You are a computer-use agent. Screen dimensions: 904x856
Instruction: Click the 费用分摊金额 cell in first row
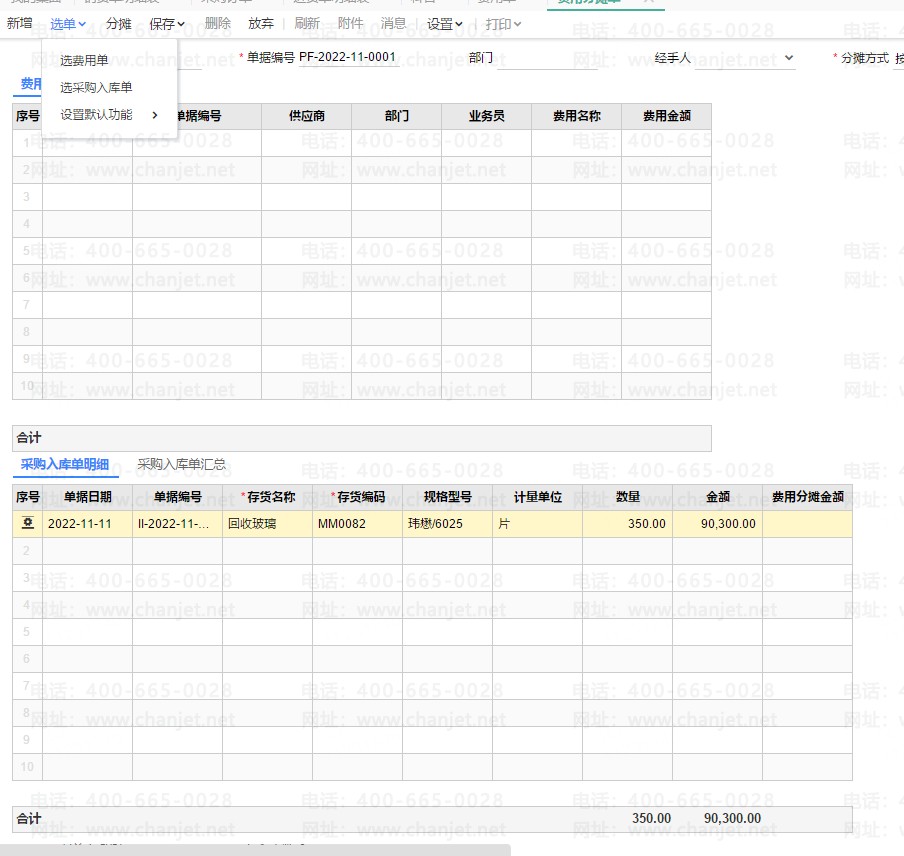806,523
